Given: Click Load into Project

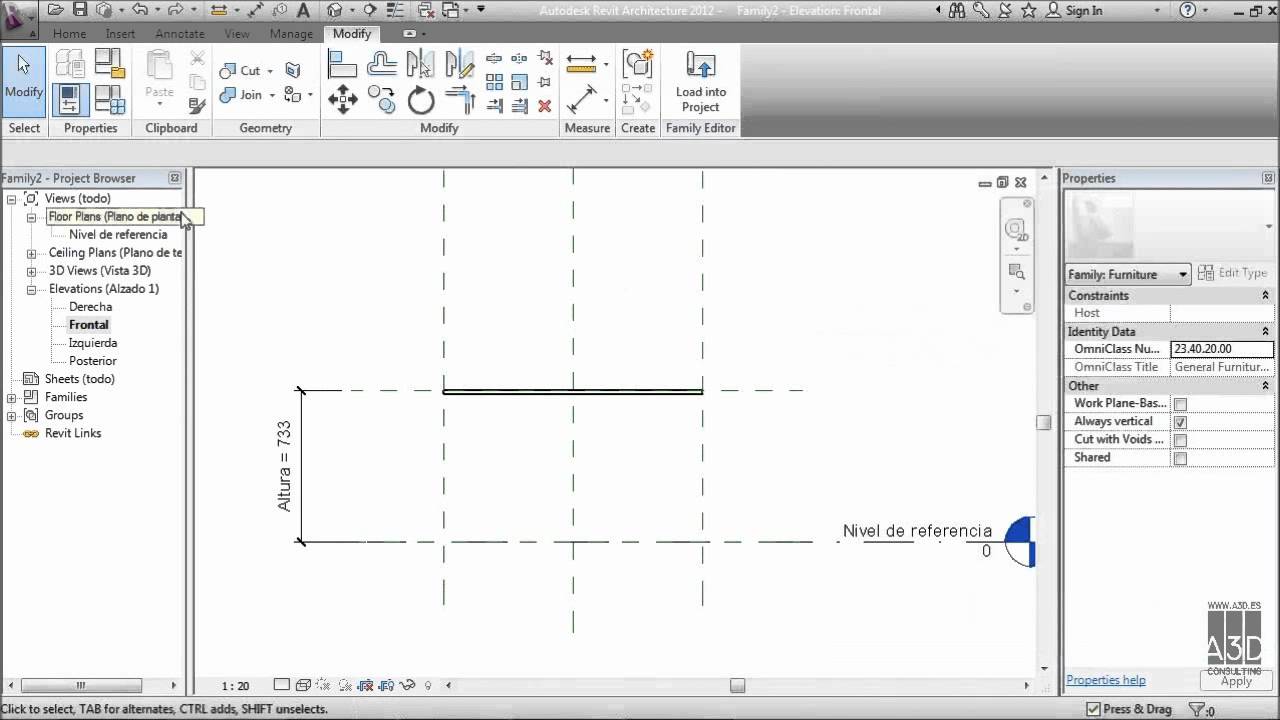Looking at the screenshot, I should 701,82.
